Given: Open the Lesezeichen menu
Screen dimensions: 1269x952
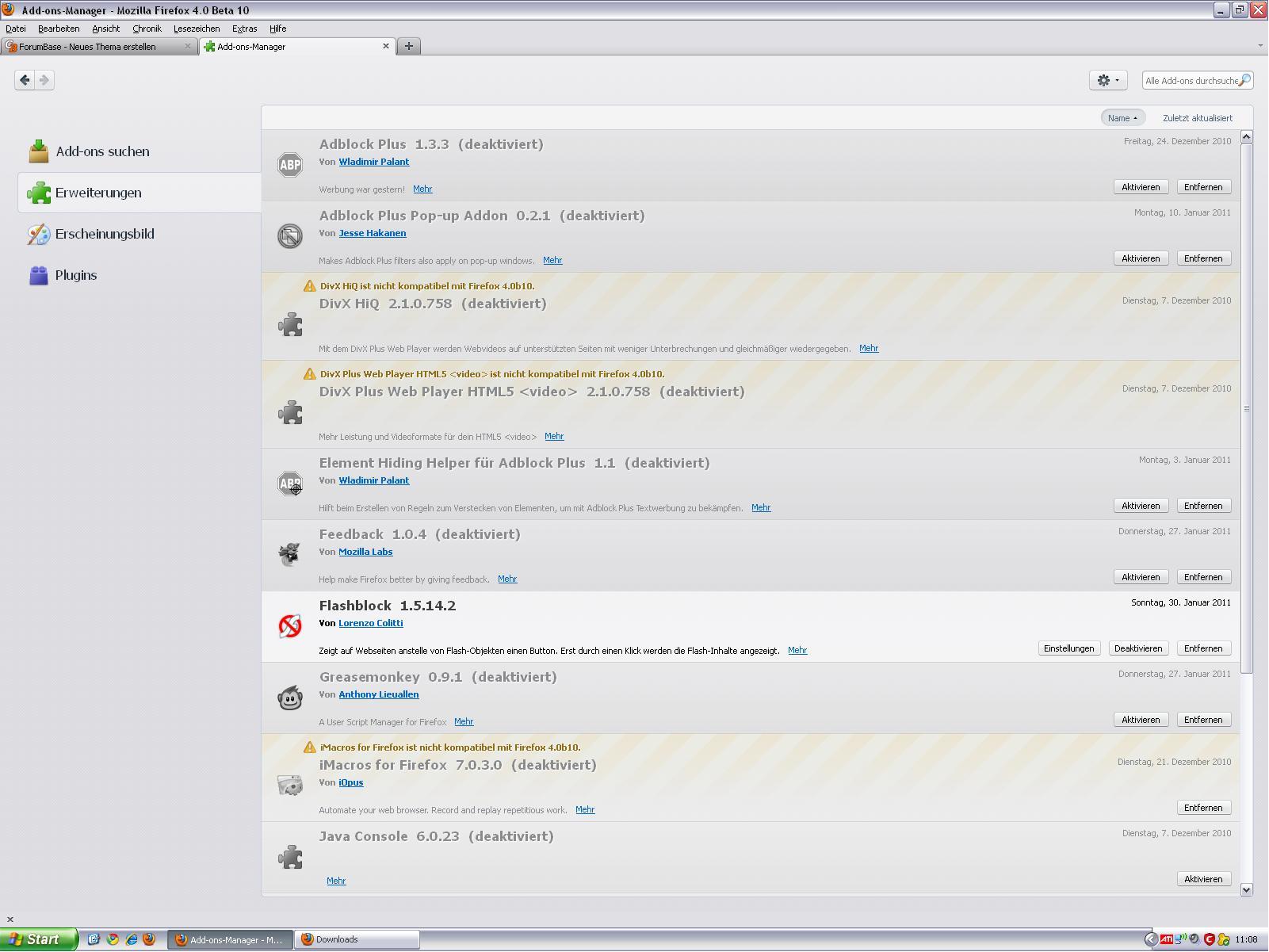Looking at the screenshot, I should pos(197,29).
